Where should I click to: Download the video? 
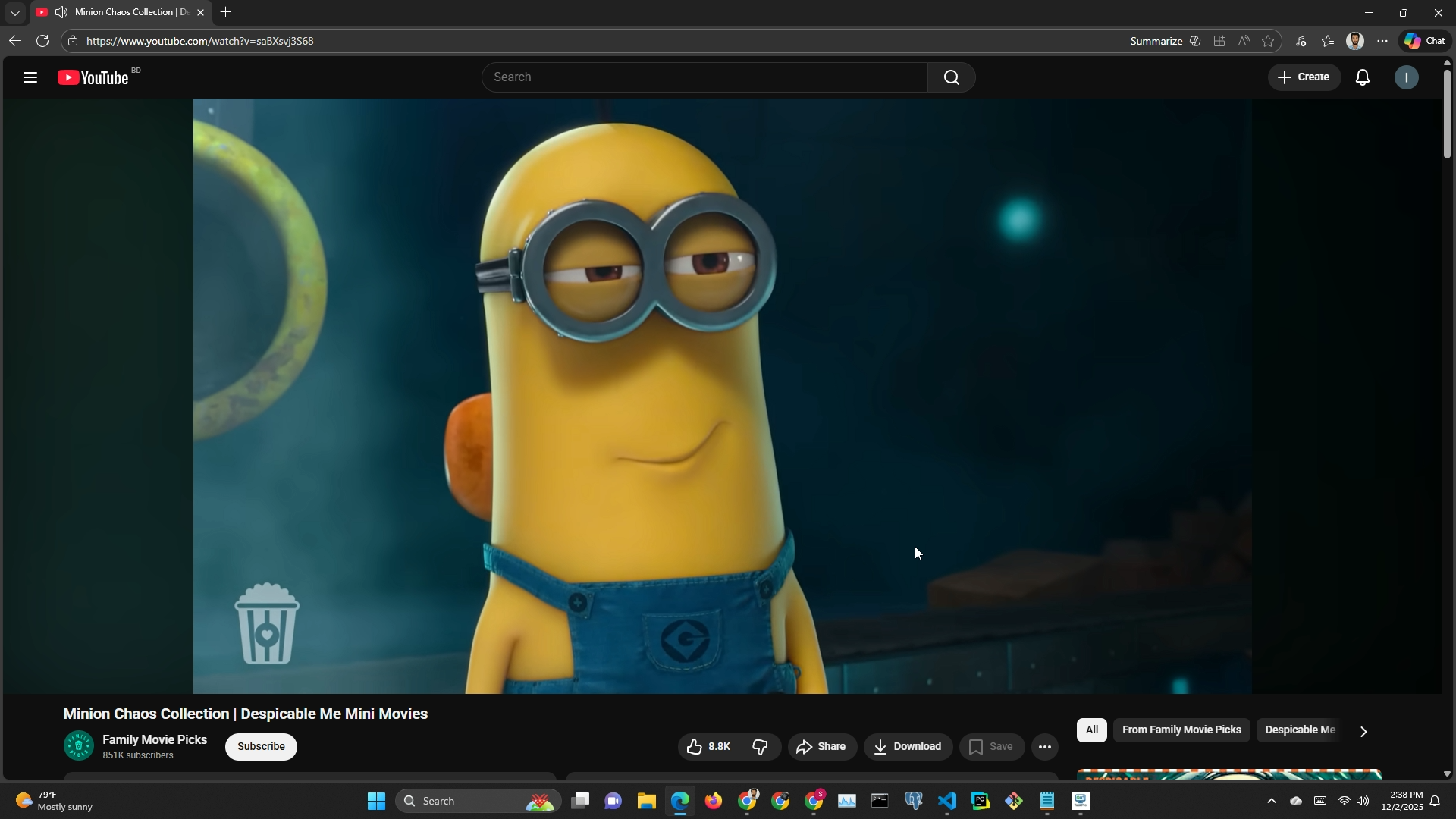coord(908,747)
